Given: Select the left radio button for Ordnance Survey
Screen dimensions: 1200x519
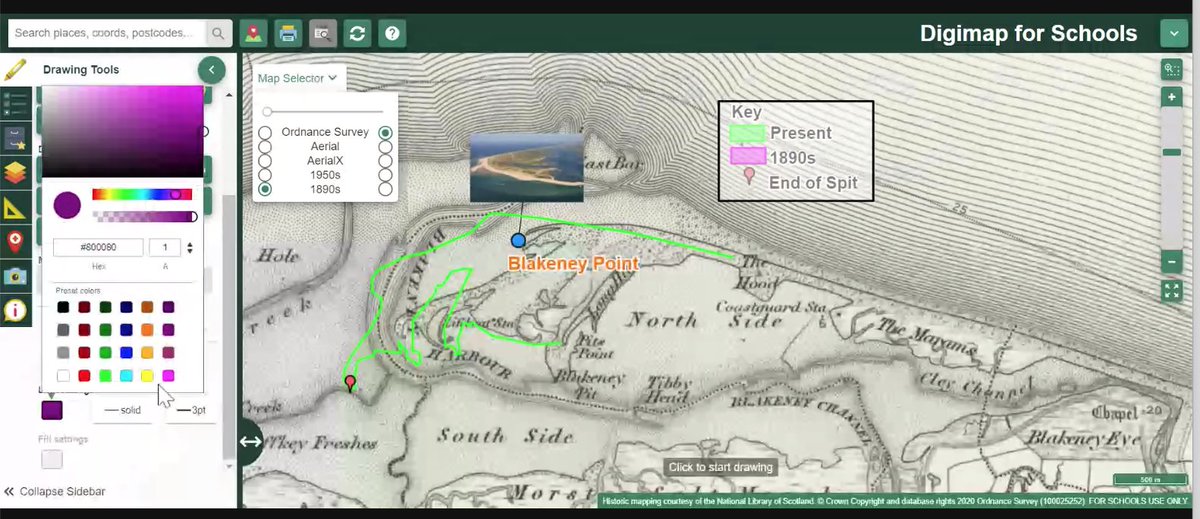Looking at the screenshot, I should coord(265,133).
